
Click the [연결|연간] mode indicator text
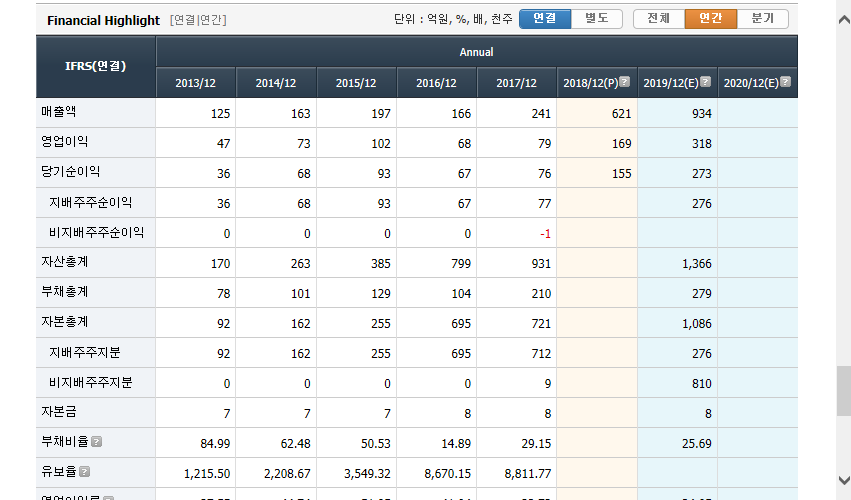[x=198, y=20]
